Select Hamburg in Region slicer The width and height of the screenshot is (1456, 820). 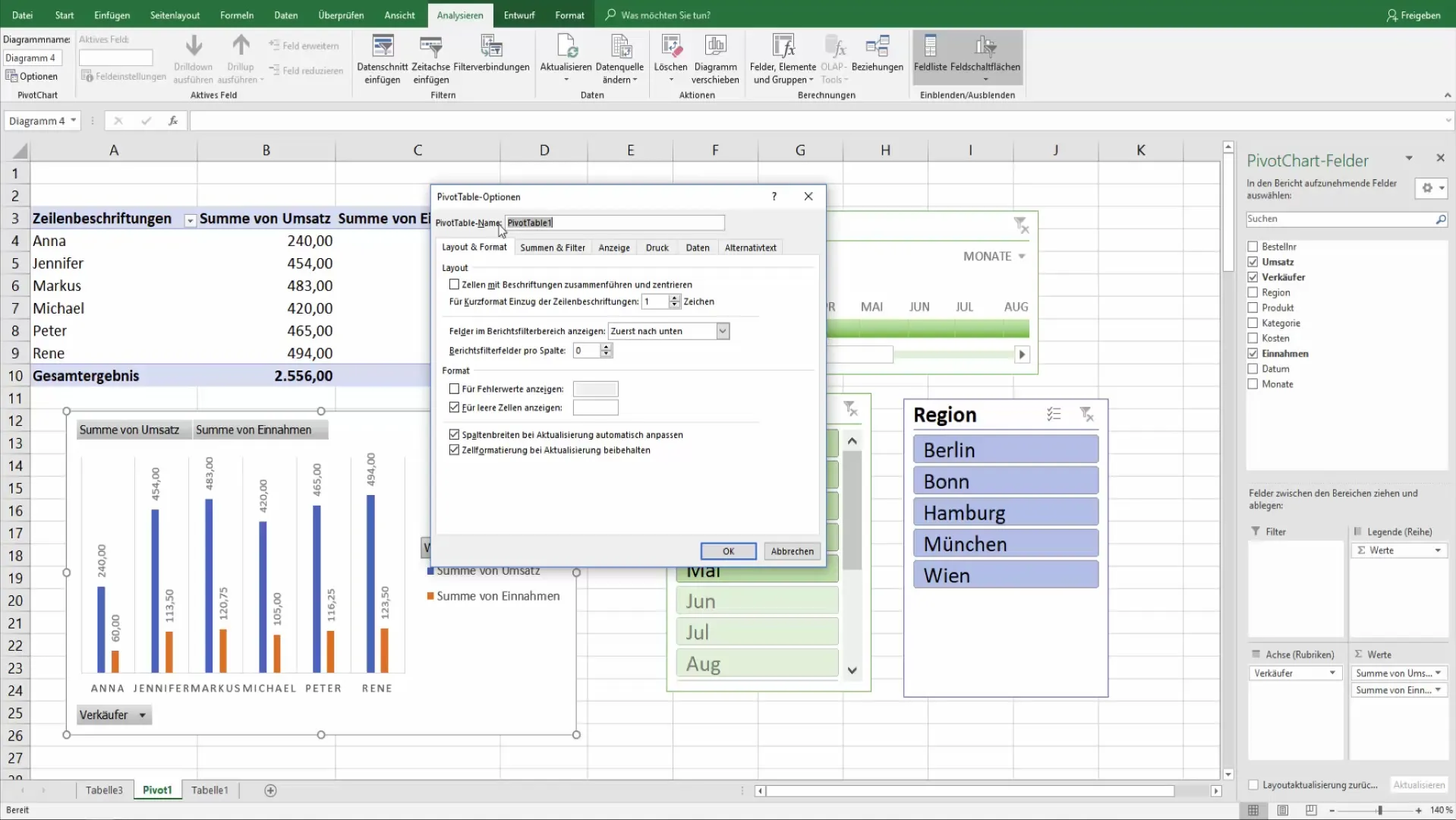pos(1006,512)
